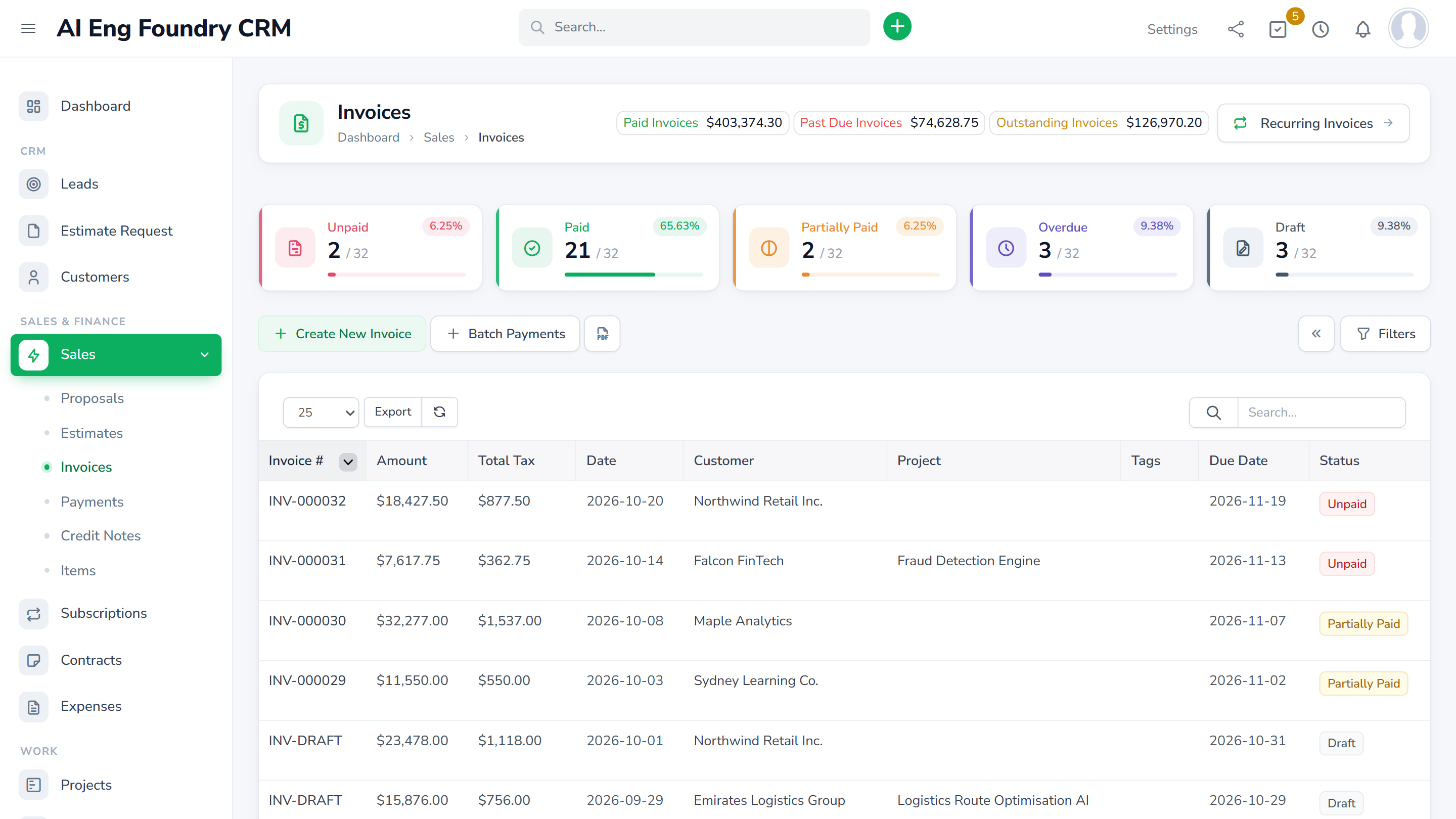Click the Expenses sidebar icon
This screenshot has width=1456, height=819.
click(x=33, y=707)
